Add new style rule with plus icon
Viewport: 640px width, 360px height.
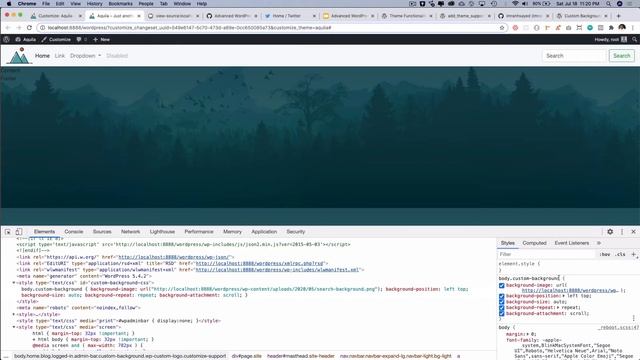[633, 254]
